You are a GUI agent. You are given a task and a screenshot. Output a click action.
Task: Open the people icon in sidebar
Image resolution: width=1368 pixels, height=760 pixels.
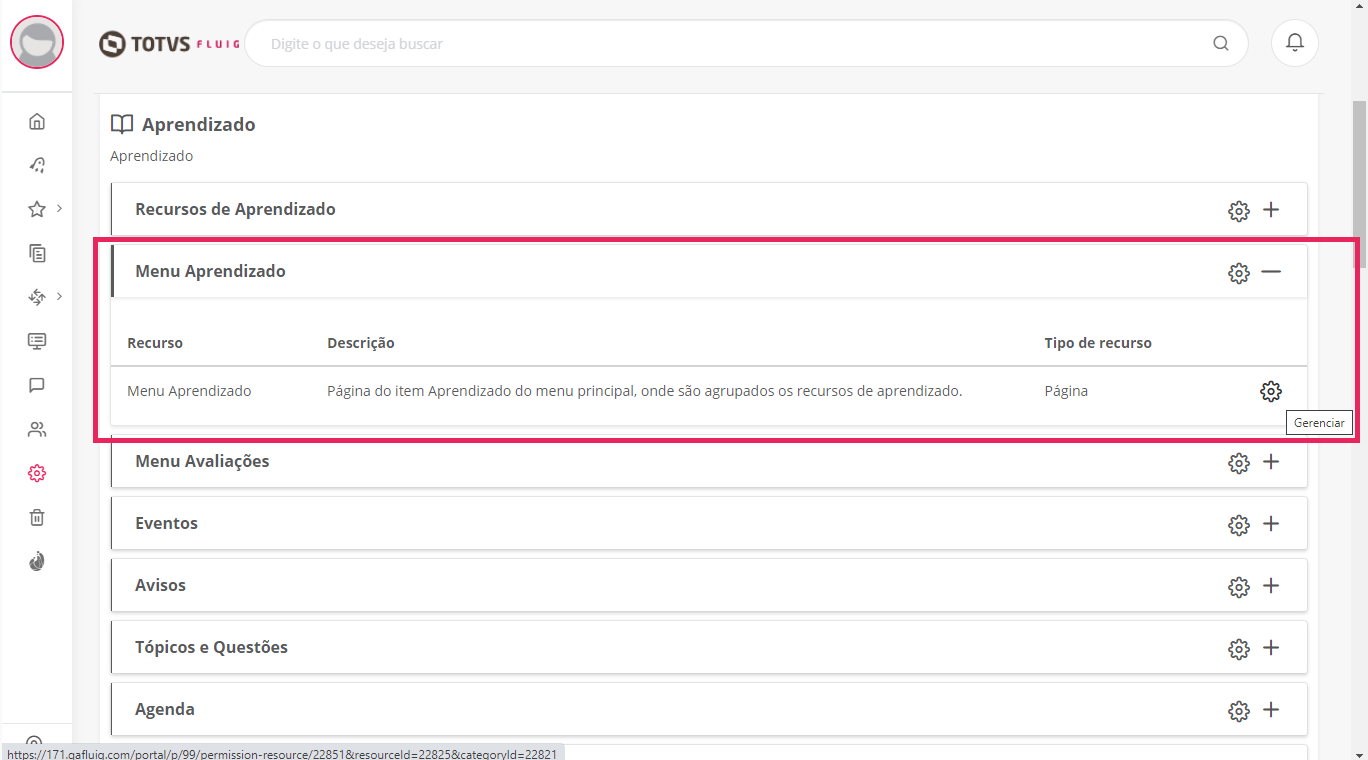point(37,430)
